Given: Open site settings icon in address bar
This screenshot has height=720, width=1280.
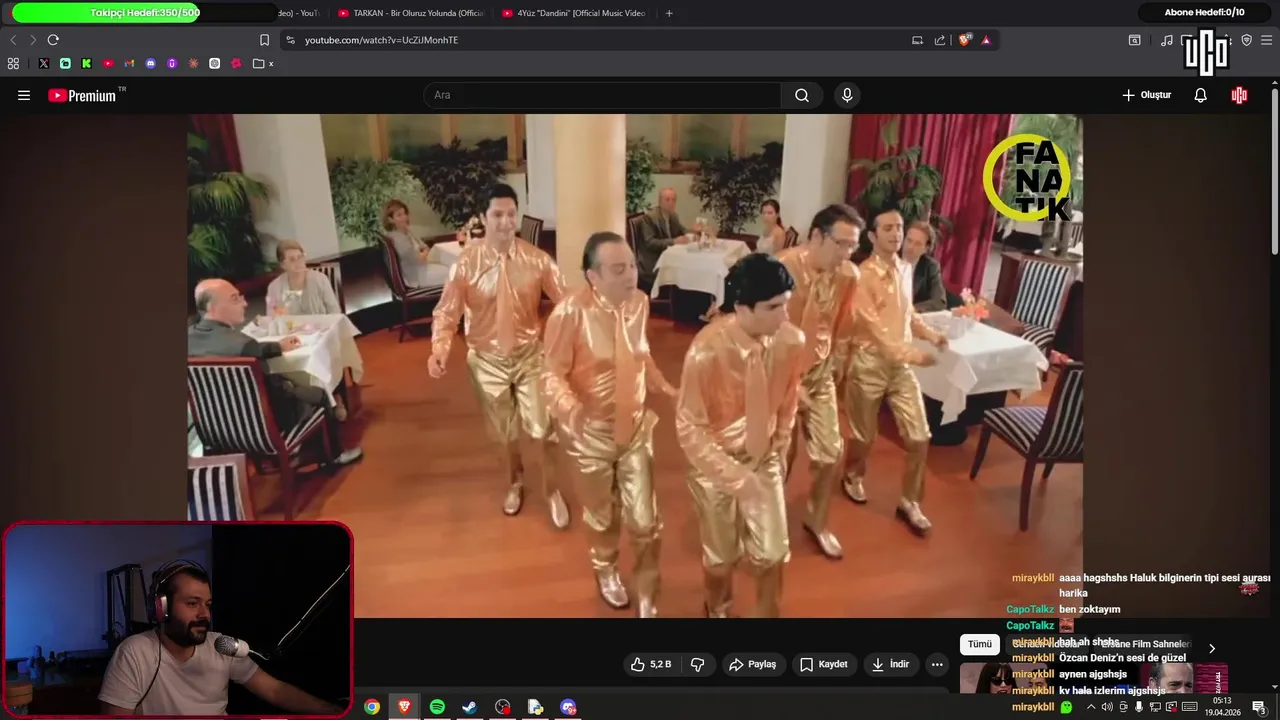Looking at the screenshot, I should tap(290, 40).
